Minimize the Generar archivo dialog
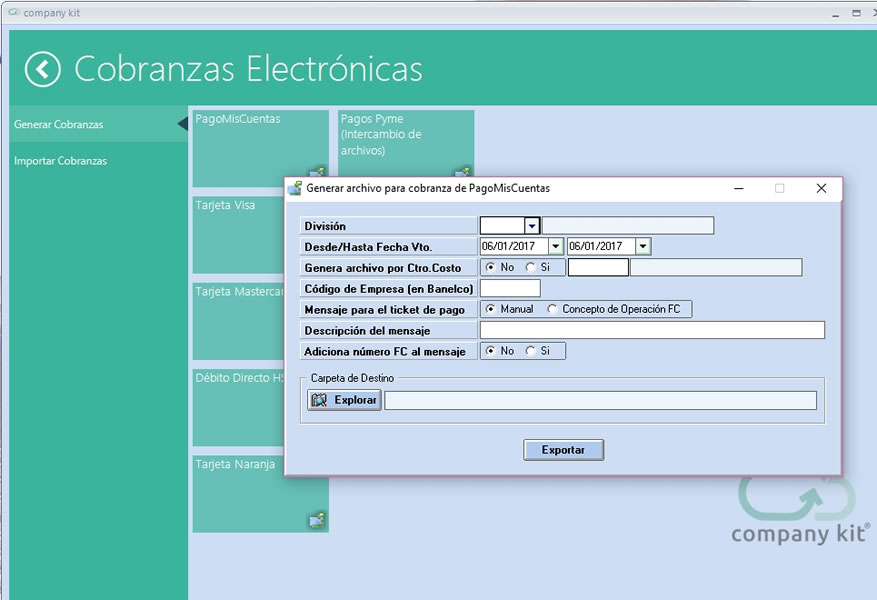Screen dimensions: 877x600 (x=738, y=188)
